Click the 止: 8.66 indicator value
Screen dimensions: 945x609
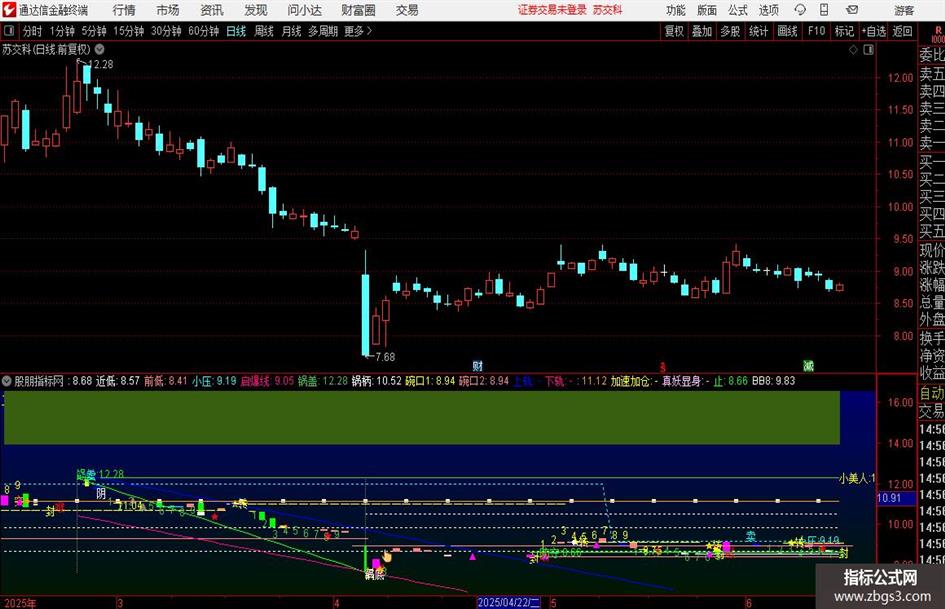(730, 381)
